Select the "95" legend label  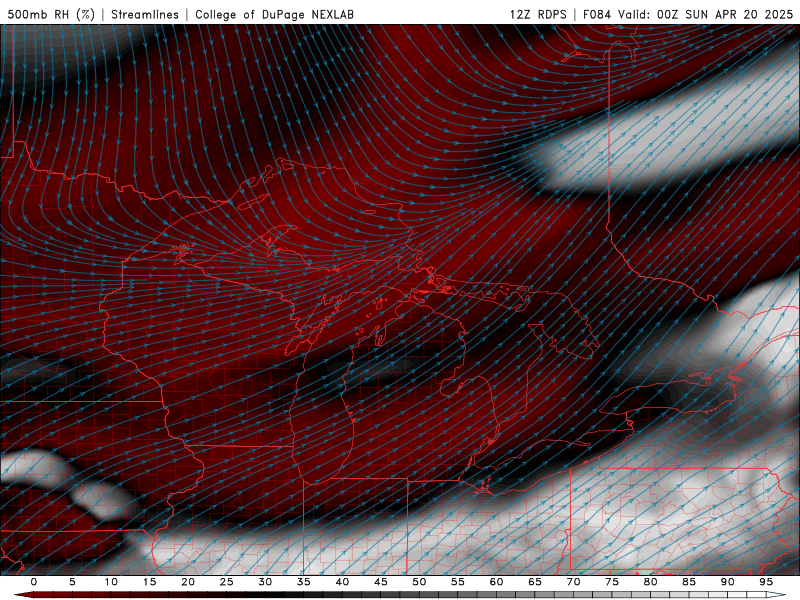coord(766,582)
